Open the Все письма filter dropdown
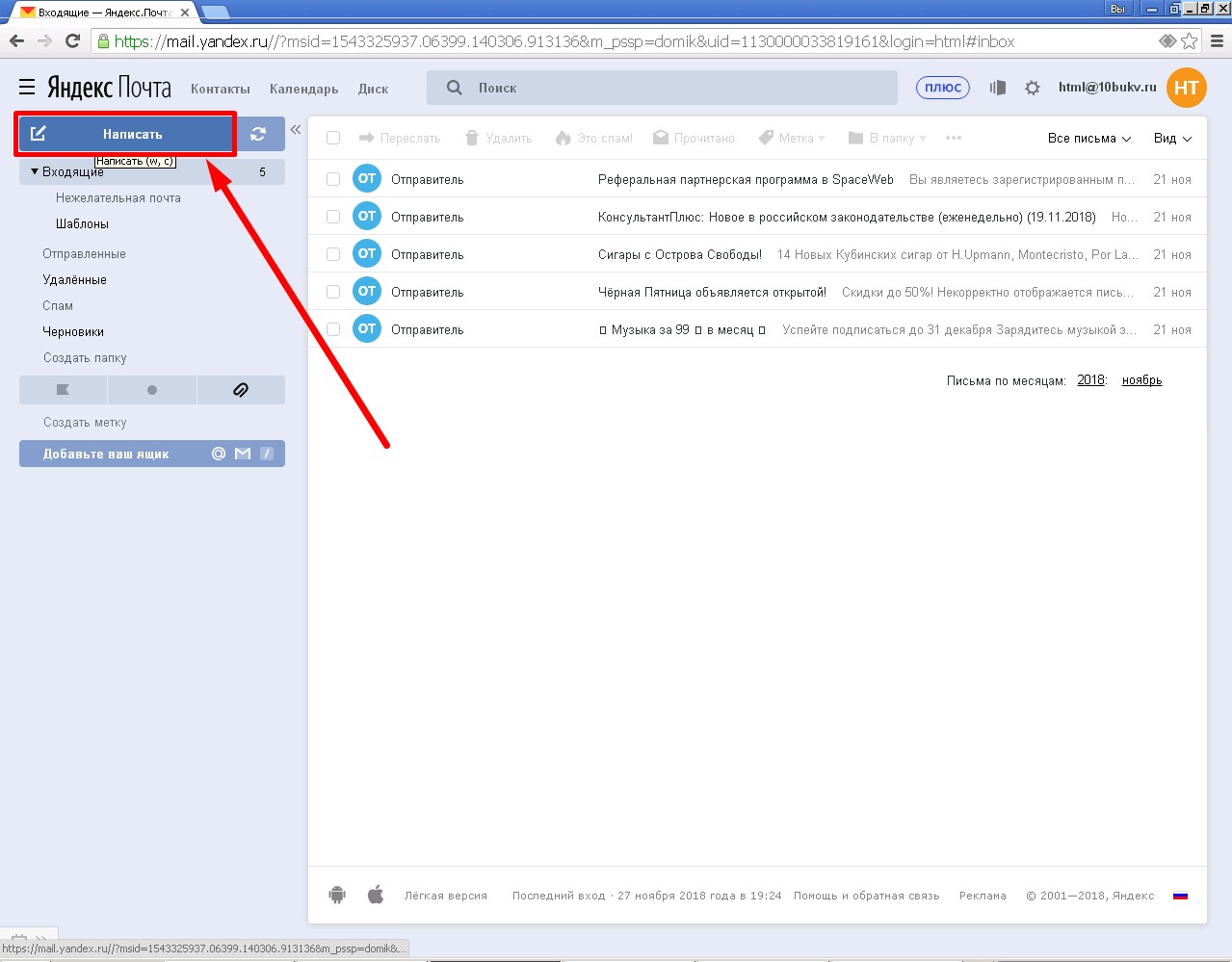The height and width of the screenshot is (962, 1232). 1089,139
